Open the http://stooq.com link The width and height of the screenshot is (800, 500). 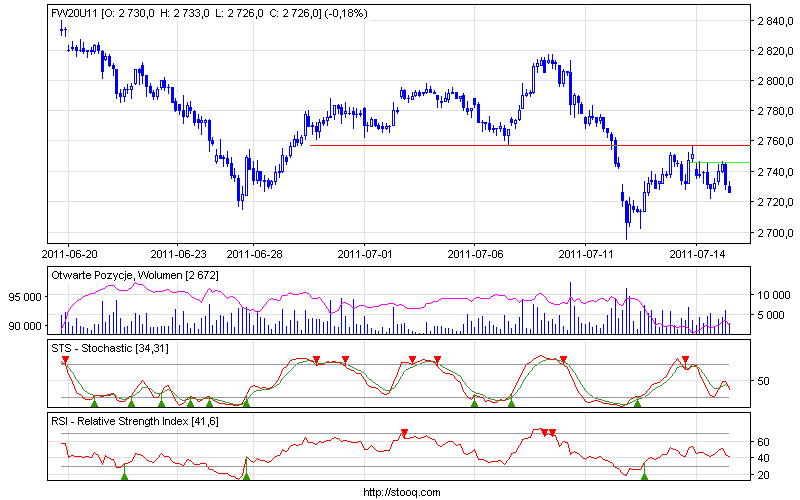pyautogui.click(x=402, y=492)
